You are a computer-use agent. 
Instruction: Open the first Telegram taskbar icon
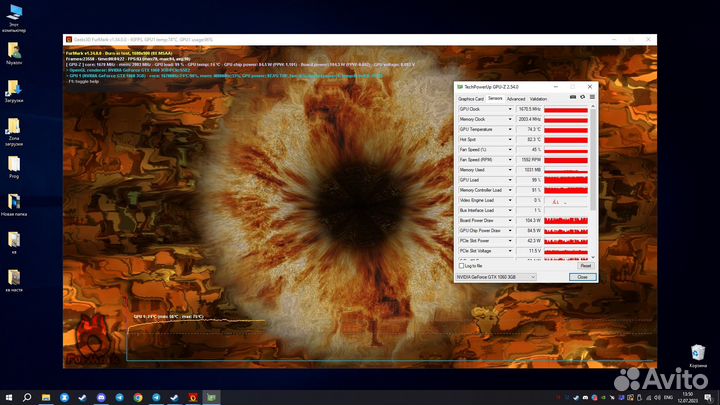119,397
